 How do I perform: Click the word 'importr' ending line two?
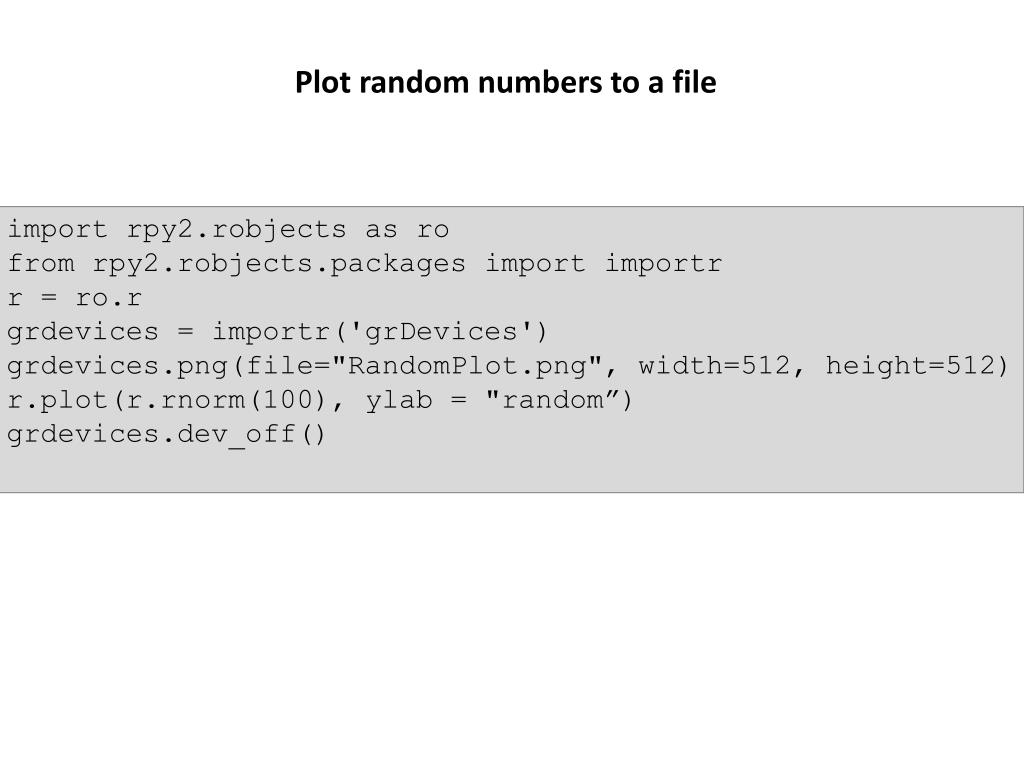coord(663,264)
